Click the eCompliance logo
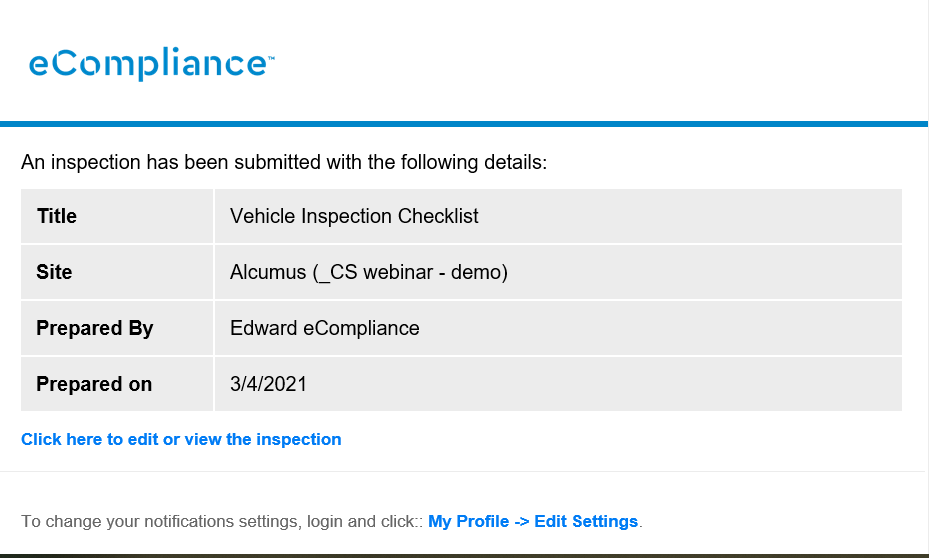929x558 pixels. [151, 63]
